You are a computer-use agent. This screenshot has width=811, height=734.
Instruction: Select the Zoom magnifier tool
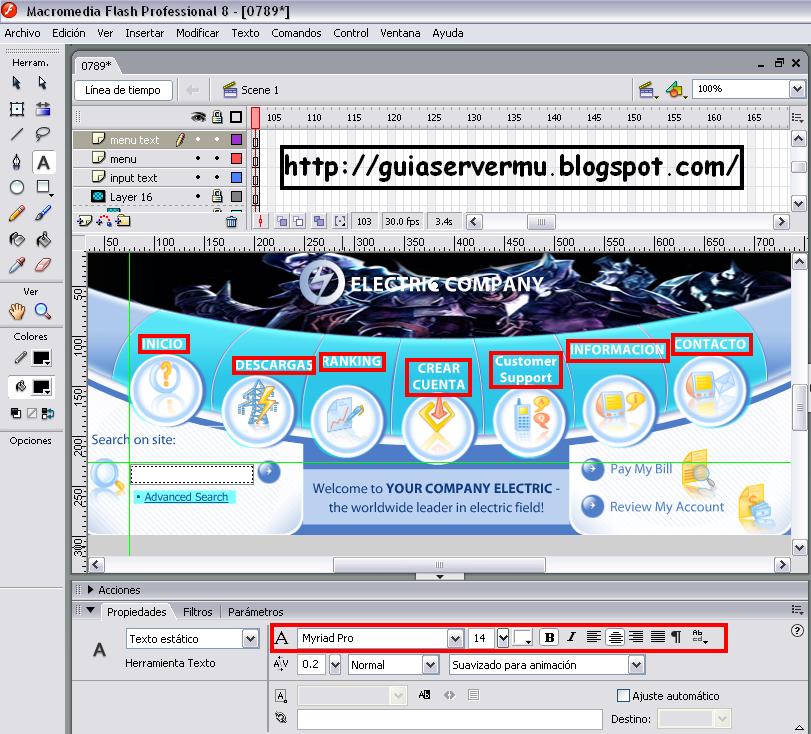tap(42, 311)
